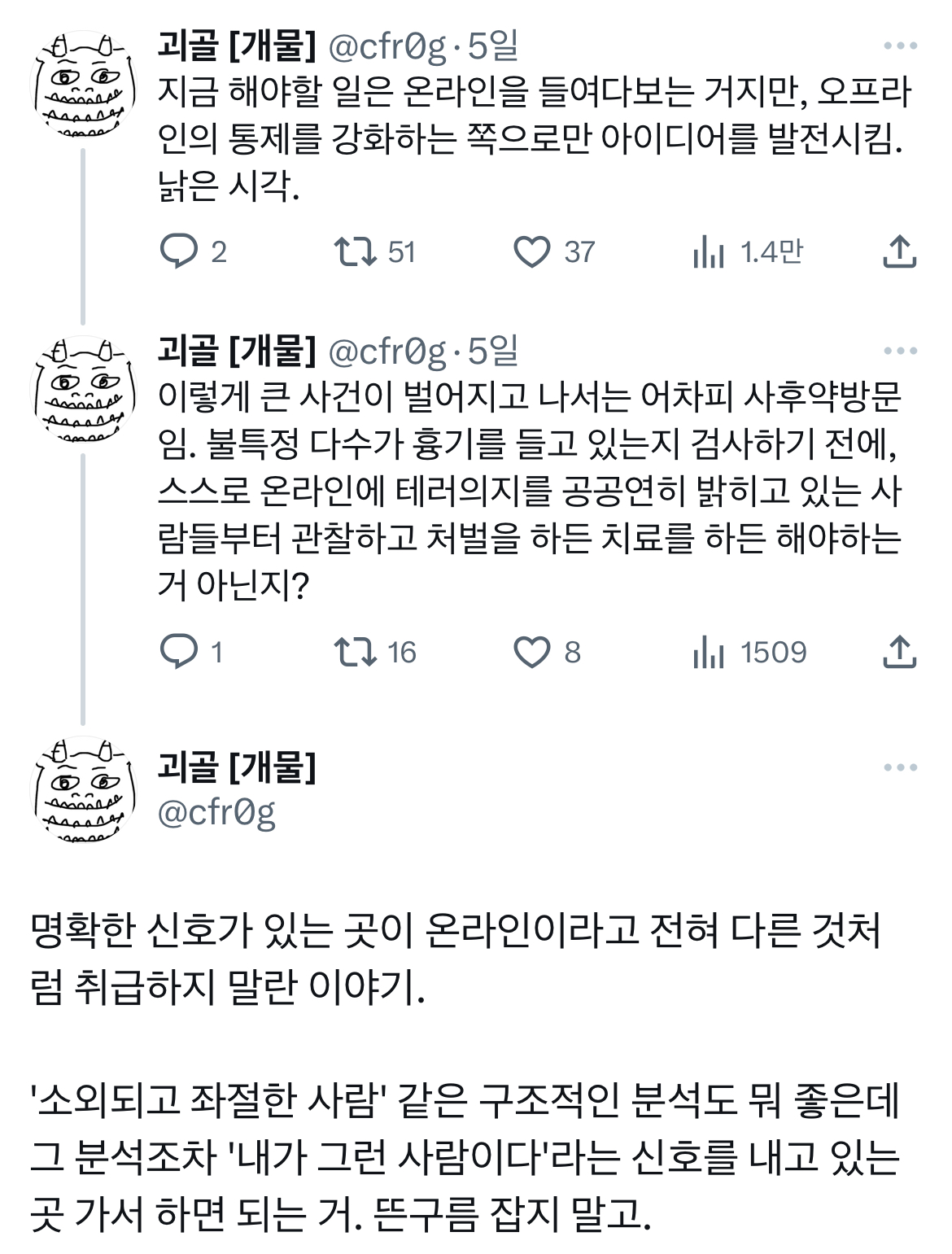Screen dimensions: 952x1254
Task: Retweet the first tweet with 51 retweets
Action: pos(356,251)
